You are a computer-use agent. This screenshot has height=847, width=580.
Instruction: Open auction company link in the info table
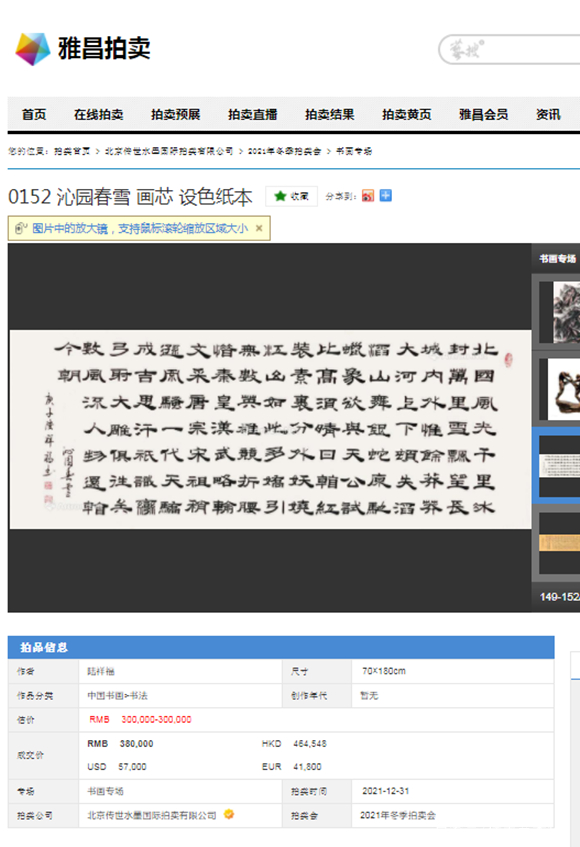click(152, 815)
